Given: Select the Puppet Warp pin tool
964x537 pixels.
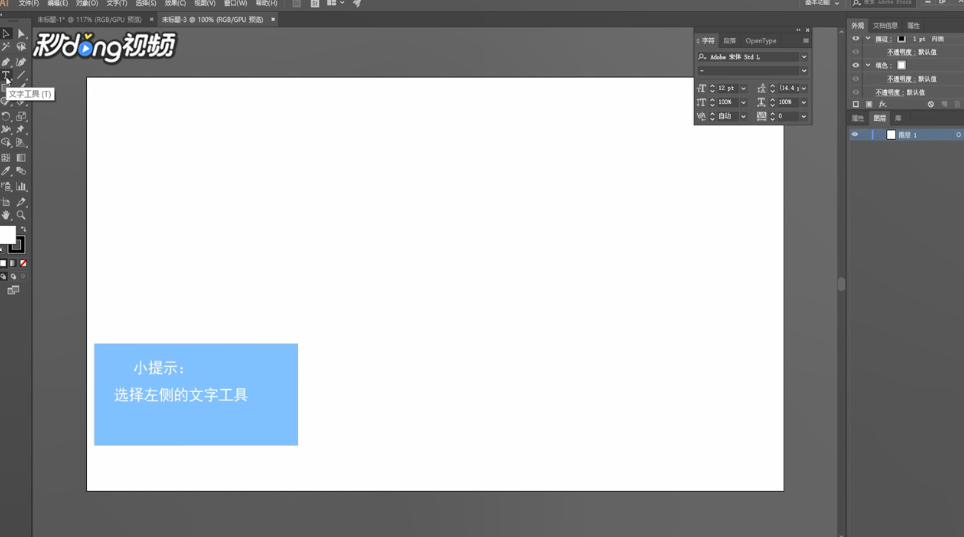Looking at the screenshot, I should 21,129.
